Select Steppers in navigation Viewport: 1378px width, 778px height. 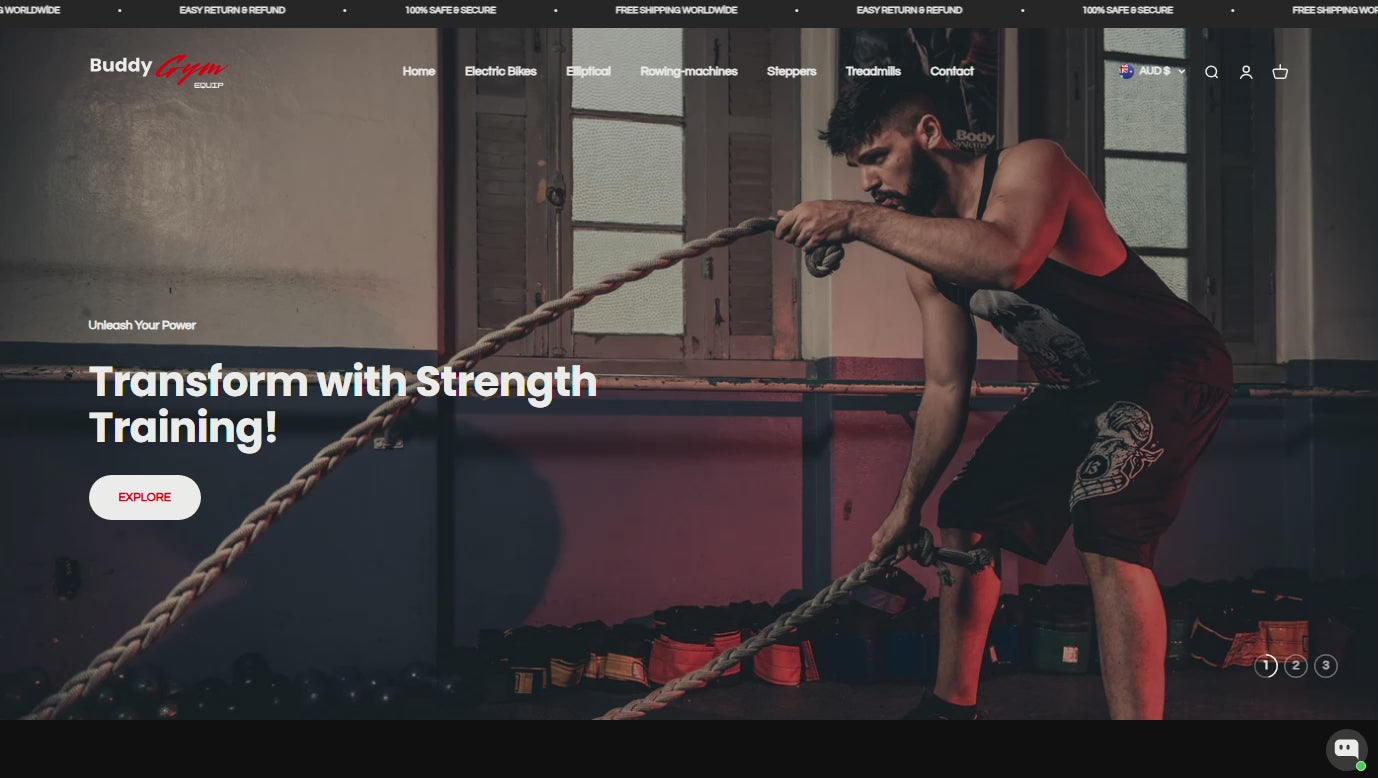792,71
